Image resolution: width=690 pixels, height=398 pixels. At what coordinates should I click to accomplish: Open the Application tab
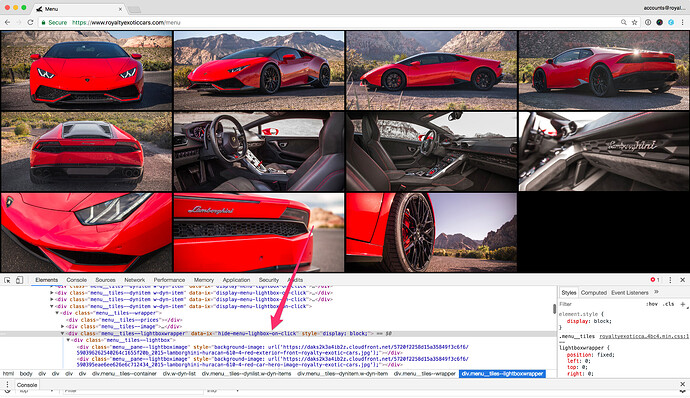tap(236, 280)
